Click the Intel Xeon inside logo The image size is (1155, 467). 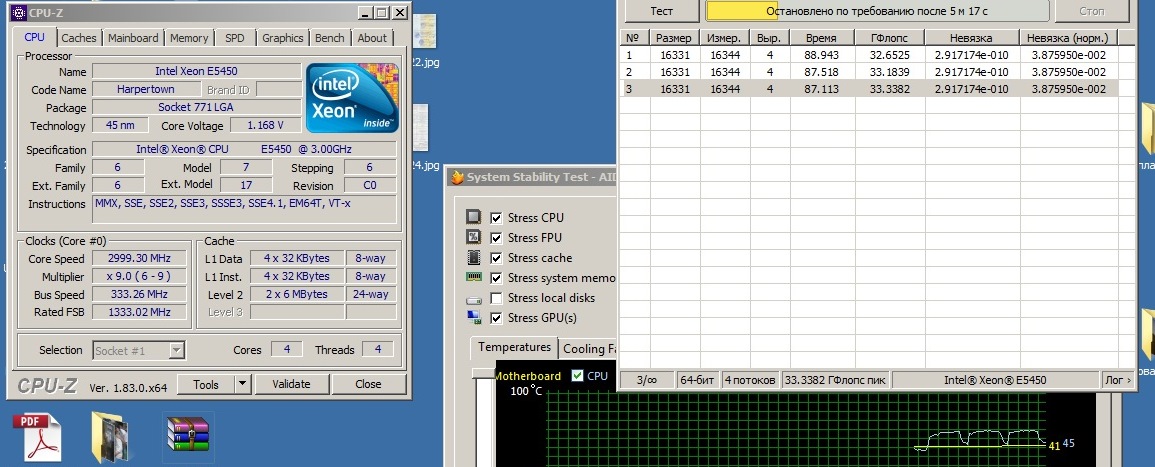point(353,97)
